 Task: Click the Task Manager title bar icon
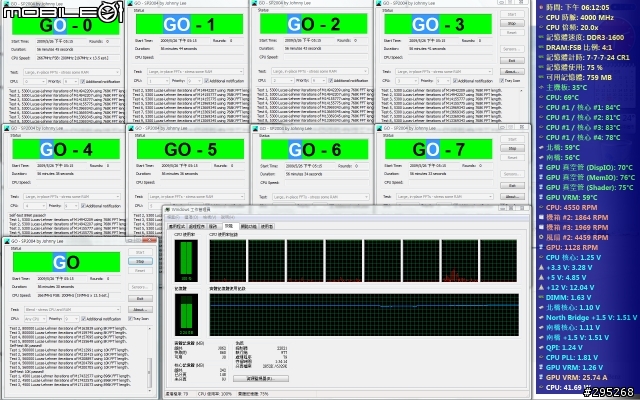167,209
